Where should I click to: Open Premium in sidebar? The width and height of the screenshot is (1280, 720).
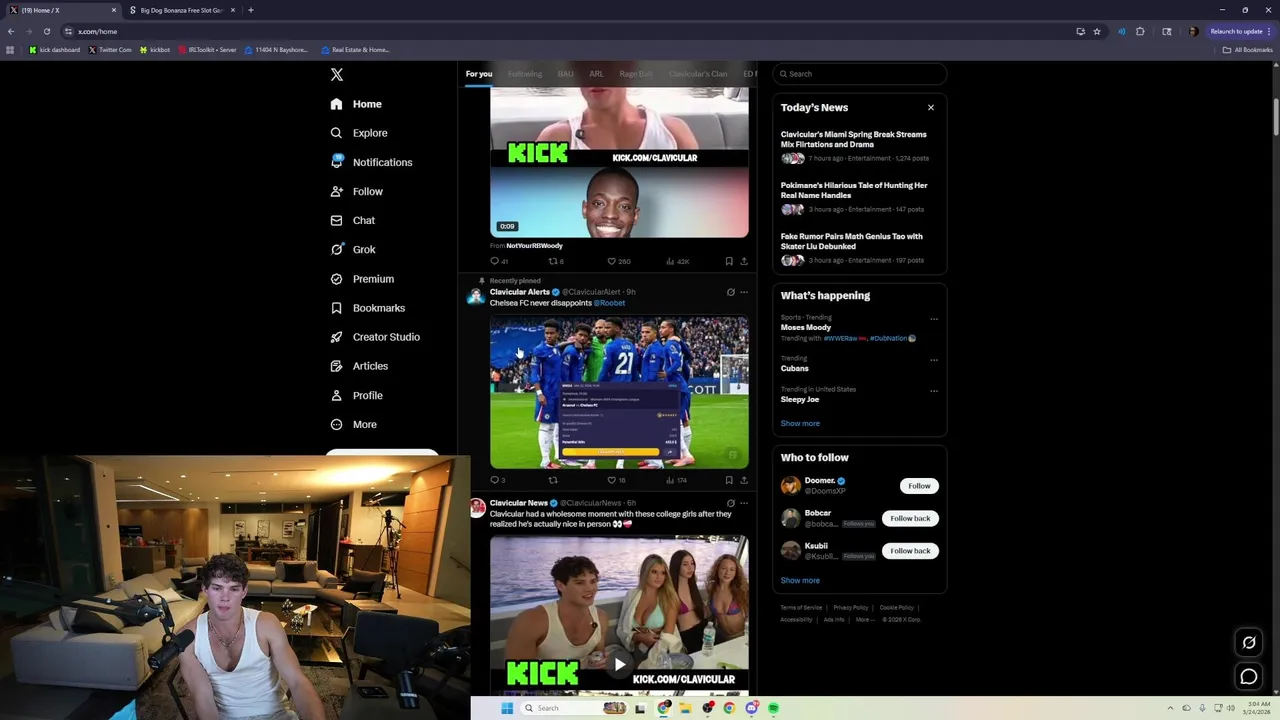(x=362, y=279)
